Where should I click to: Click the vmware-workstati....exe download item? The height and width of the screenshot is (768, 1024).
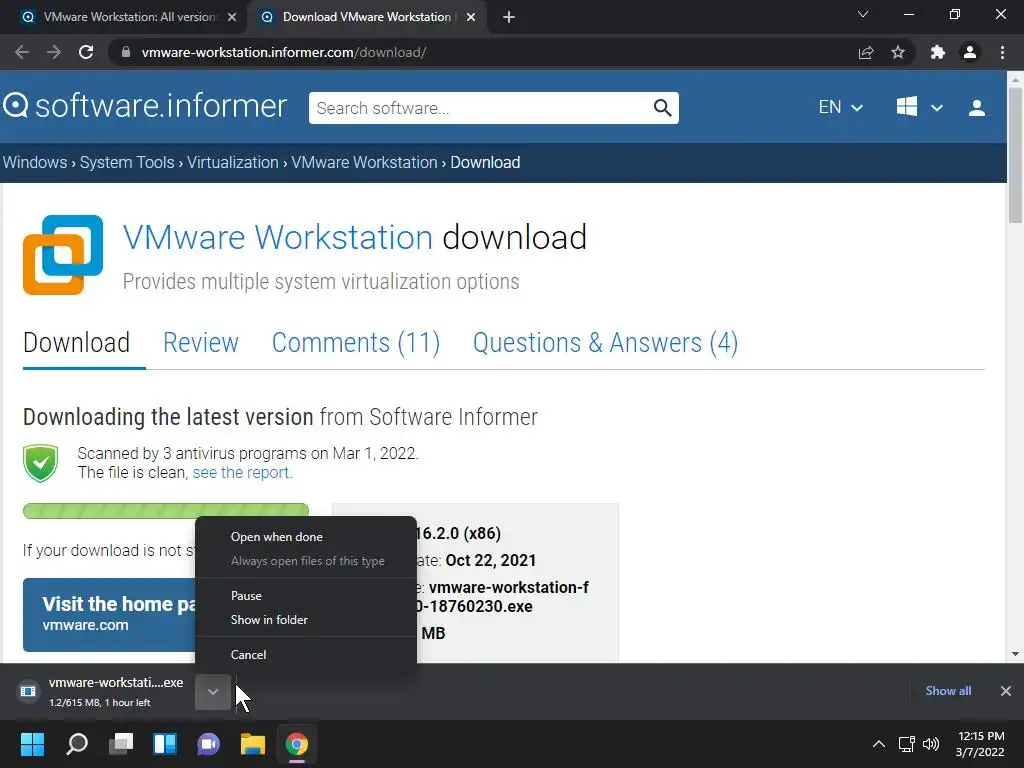tap(104, 692)
